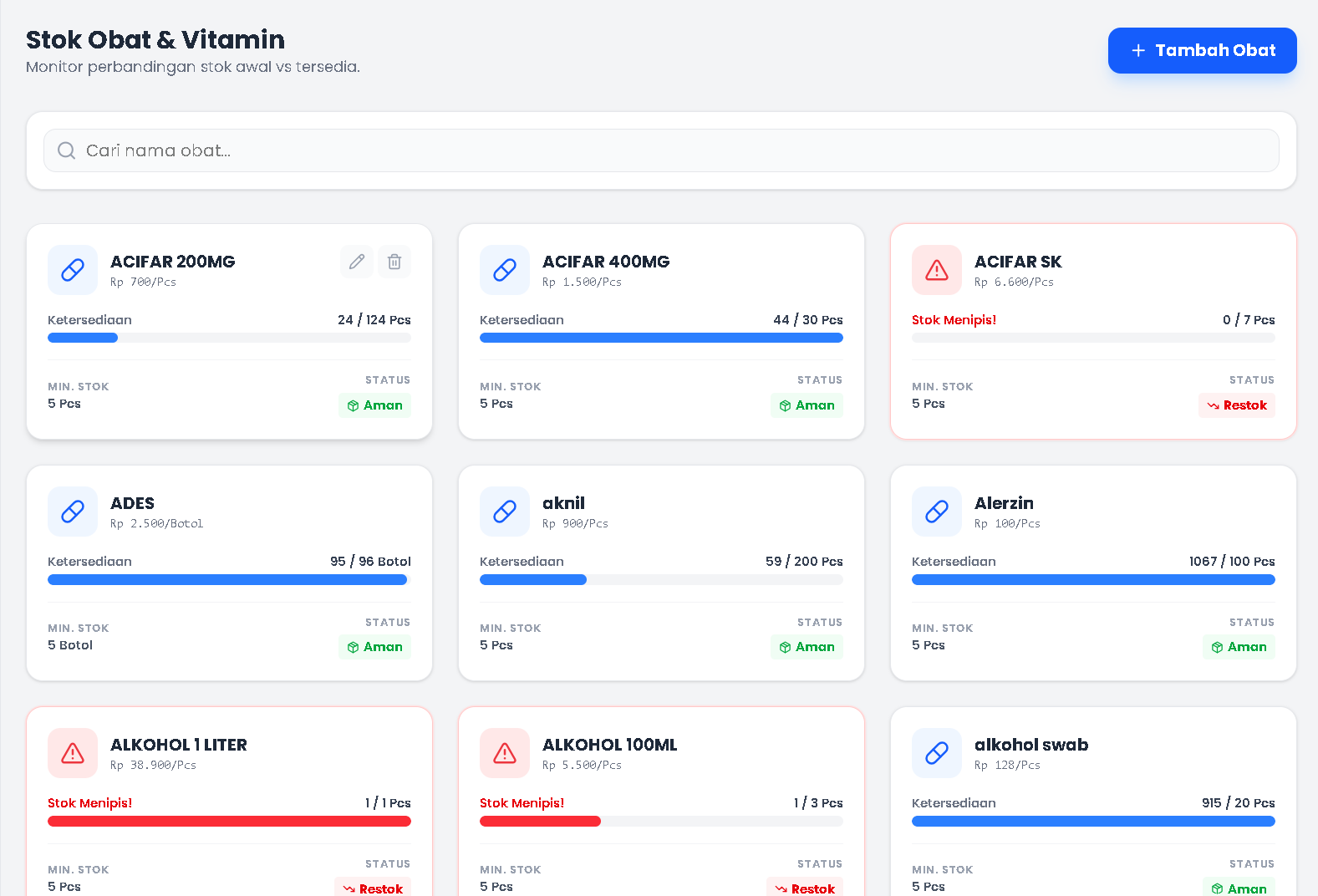Click the Aman status badge on Alerzin
The width and height of the screenshot is (1318, 896).
tap(1239, 647)
